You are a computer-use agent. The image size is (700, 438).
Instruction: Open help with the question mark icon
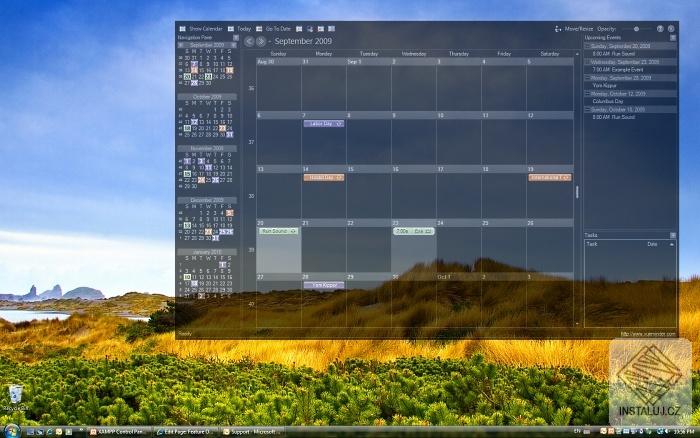click(660, 29)
